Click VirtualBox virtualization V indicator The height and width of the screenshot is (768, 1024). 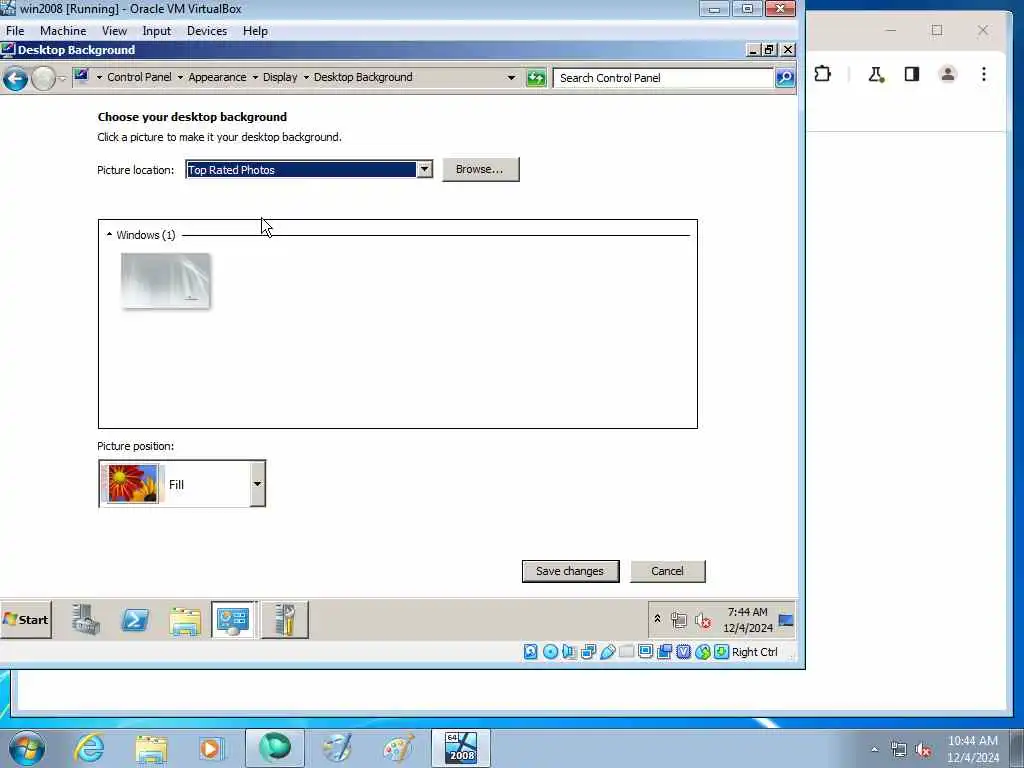[x=683, y=652]
